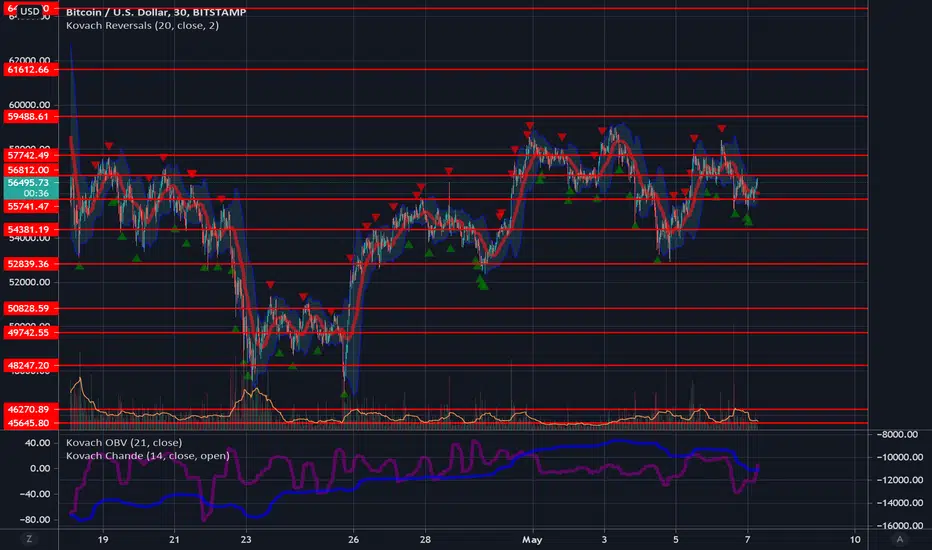Viewport: 932px width, 550px height.
Task: Click the -10000.00 OBV axis value
Action: tap(900, 457)
